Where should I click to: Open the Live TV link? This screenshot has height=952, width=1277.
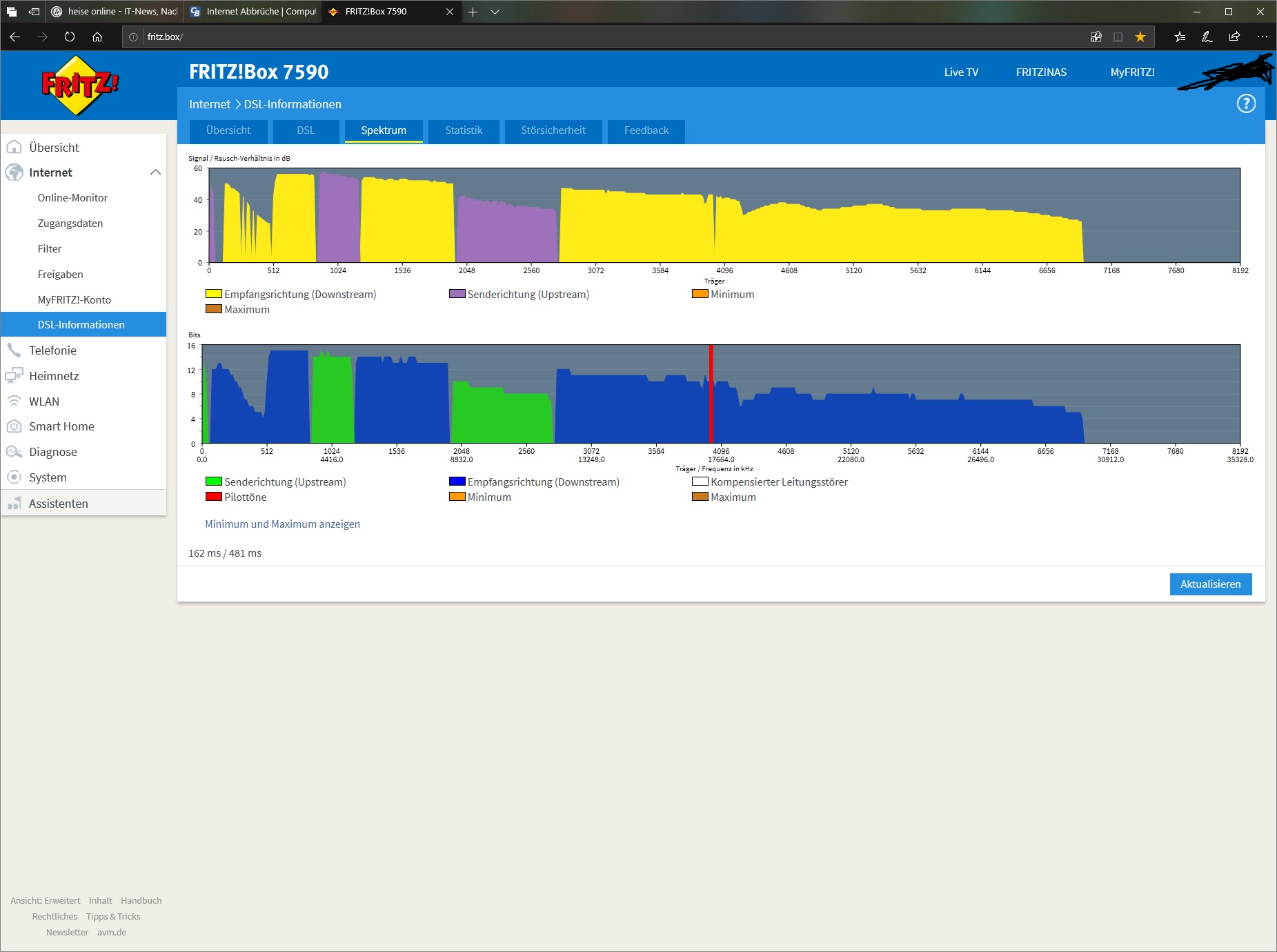click(x=961, y=72)
